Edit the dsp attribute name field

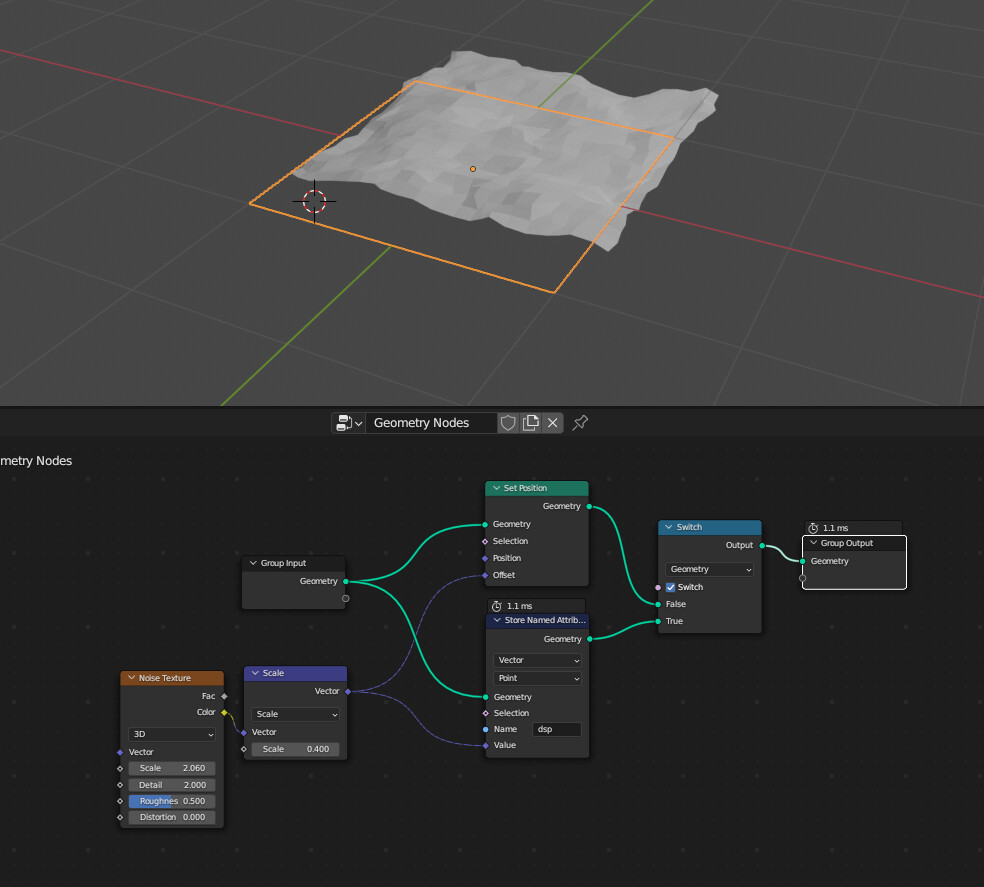click(557, 729)
